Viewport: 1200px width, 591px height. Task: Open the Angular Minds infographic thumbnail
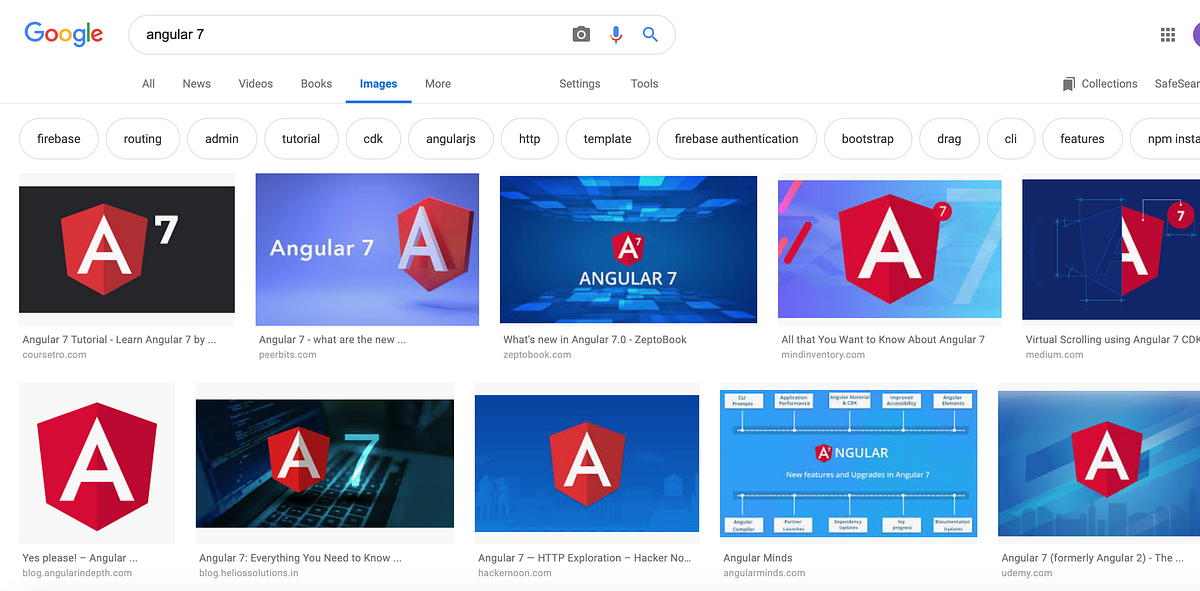tap(848, 463)
